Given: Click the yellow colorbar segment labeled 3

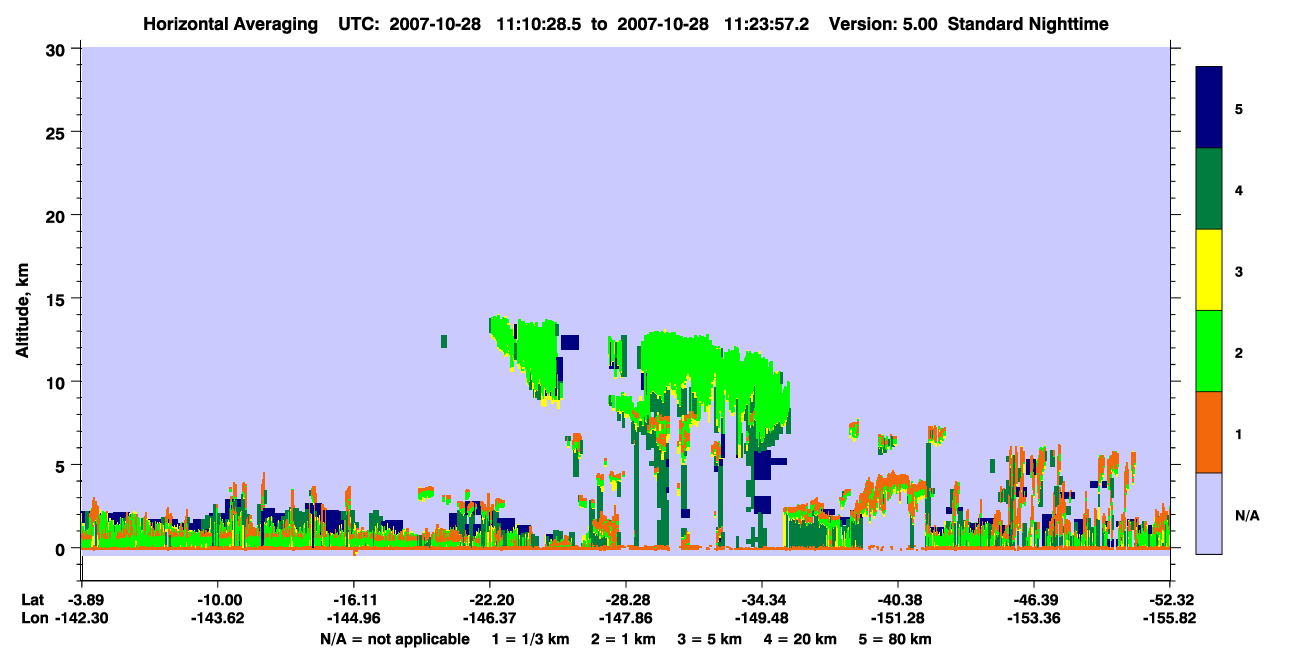Looking at the screenshot, I should [1209, 270].
